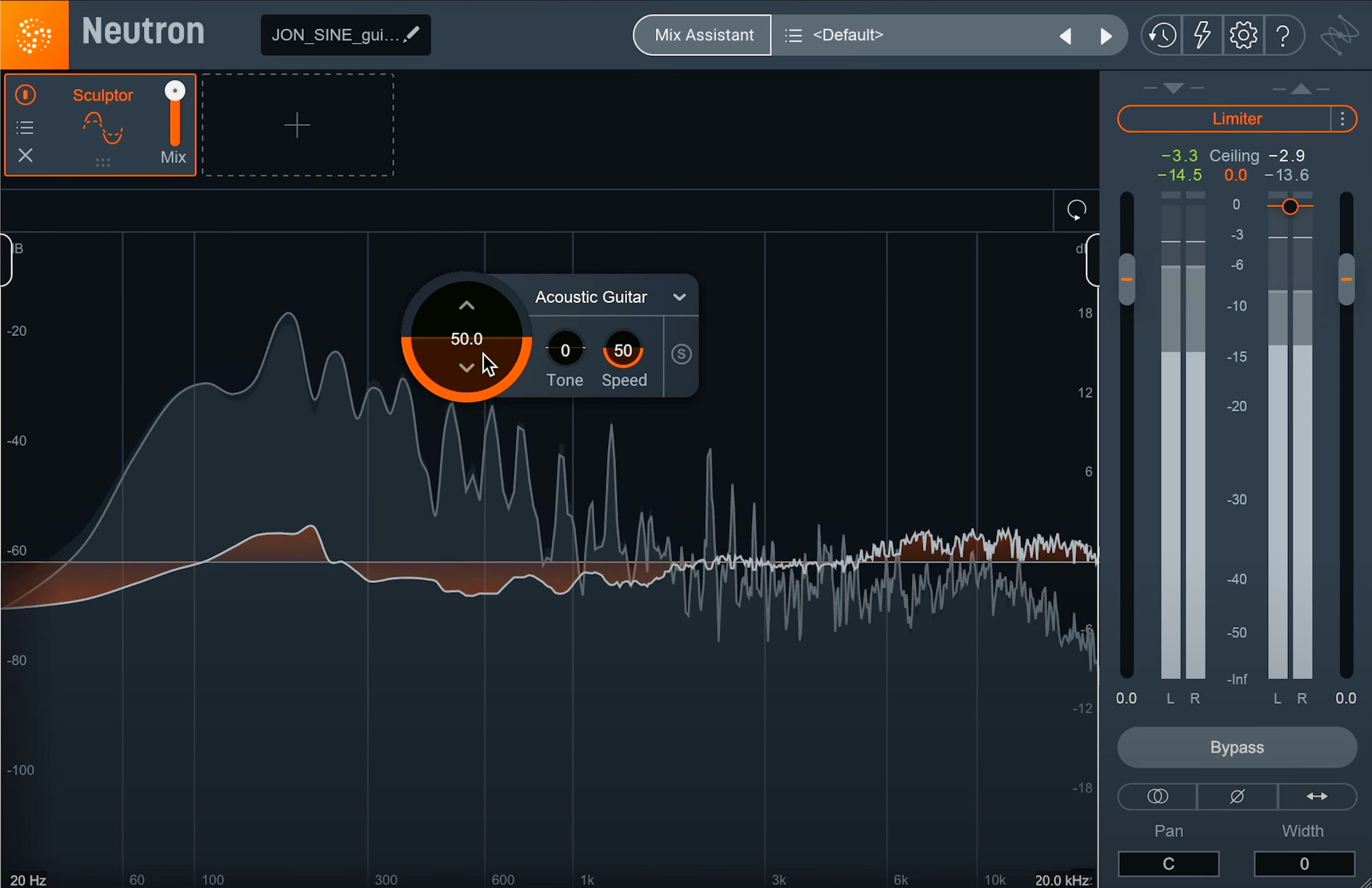
Task: Click the right spectrum scale handle
Action: tap(1093, 260)
